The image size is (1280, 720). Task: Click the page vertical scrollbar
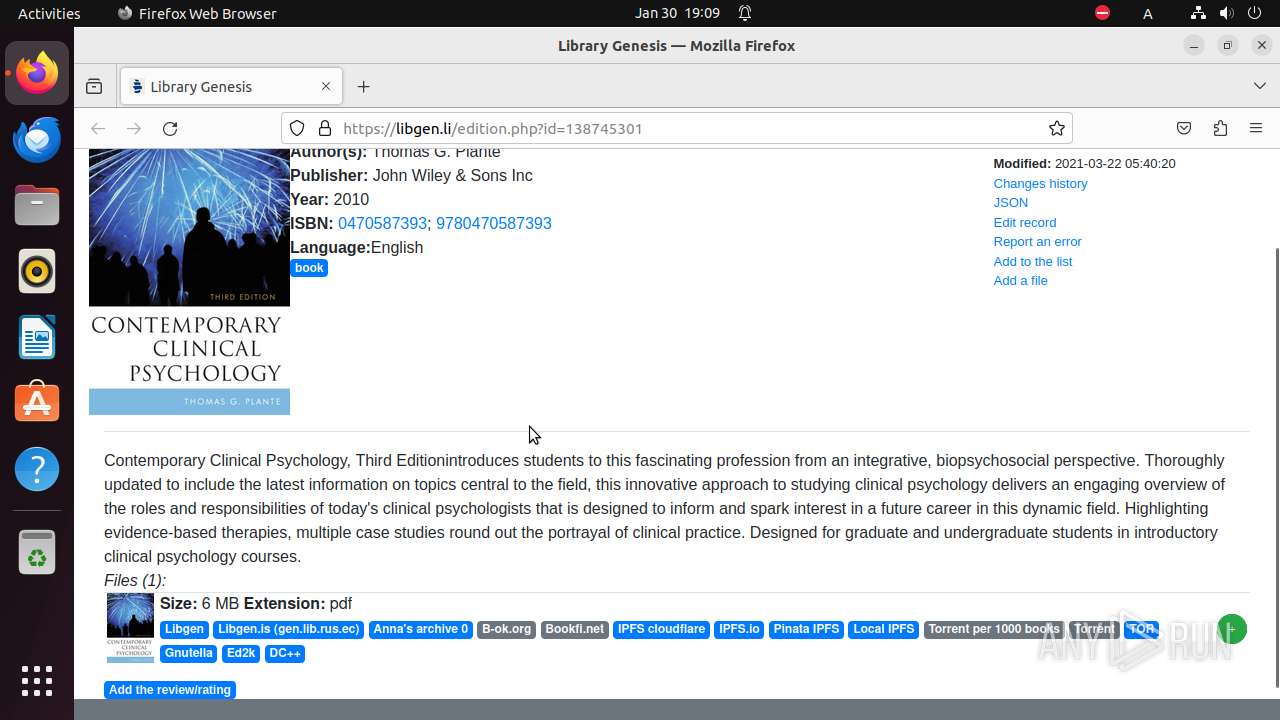tap(1275, 467)
